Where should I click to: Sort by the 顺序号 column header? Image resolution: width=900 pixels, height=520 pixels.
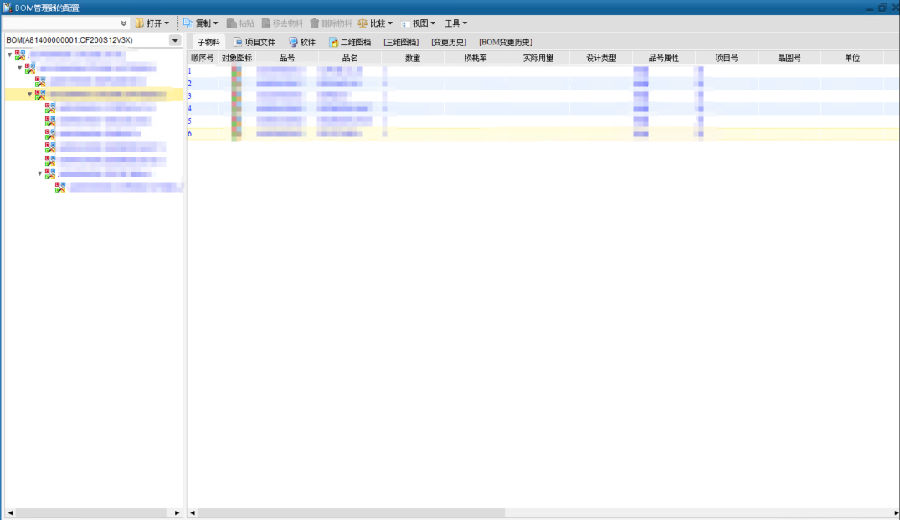coord(202,58)
